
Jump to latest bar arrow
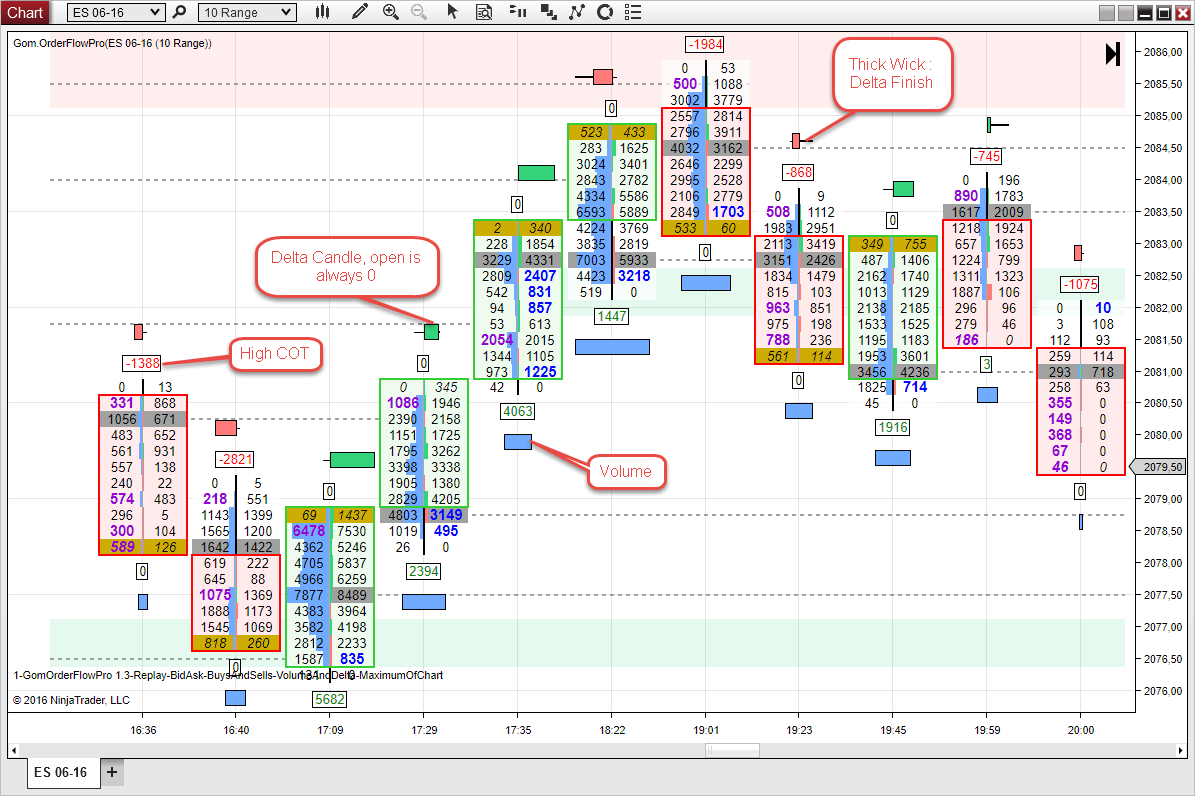[1113, 54]
